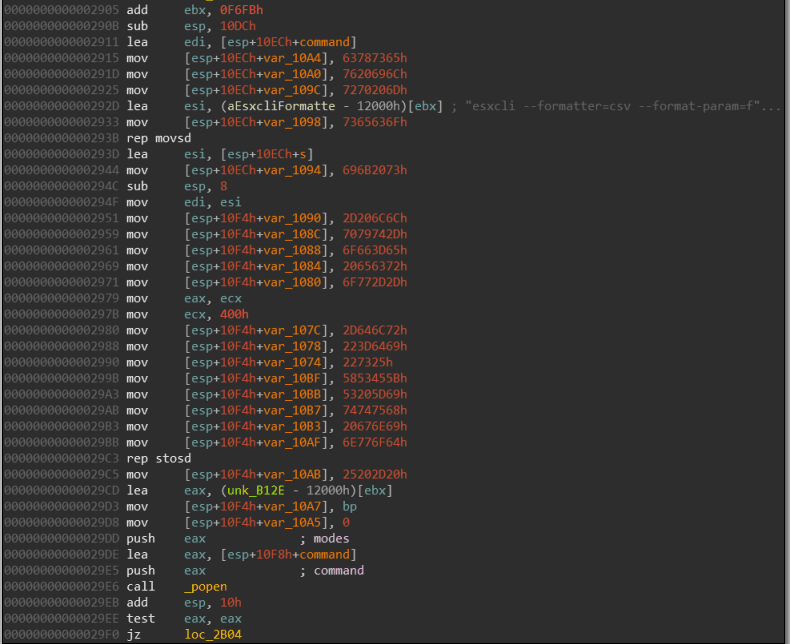Click address 0000000000002905
The height and width of the screenshot is (644, 790).
[61, 10]
